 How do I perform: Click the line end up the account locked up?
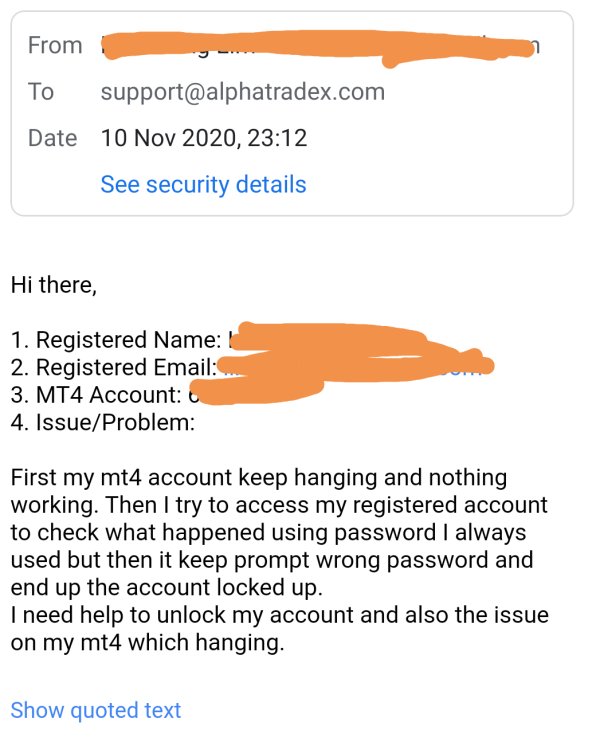167,588
